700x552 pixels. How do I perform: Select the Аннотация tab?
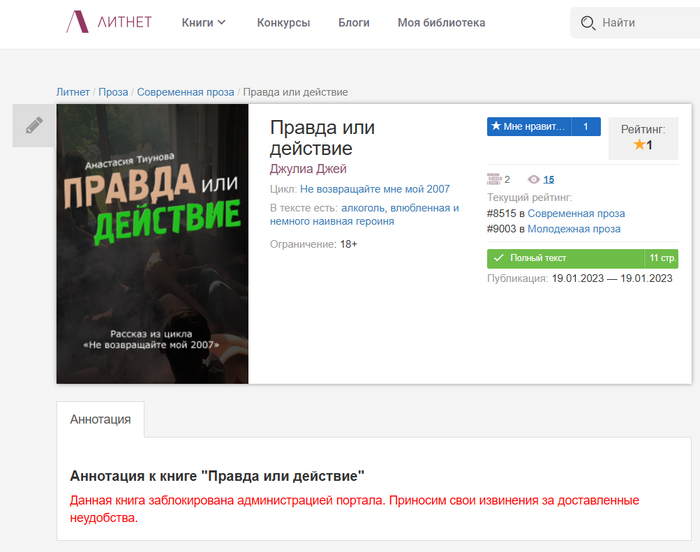[100, 419]
